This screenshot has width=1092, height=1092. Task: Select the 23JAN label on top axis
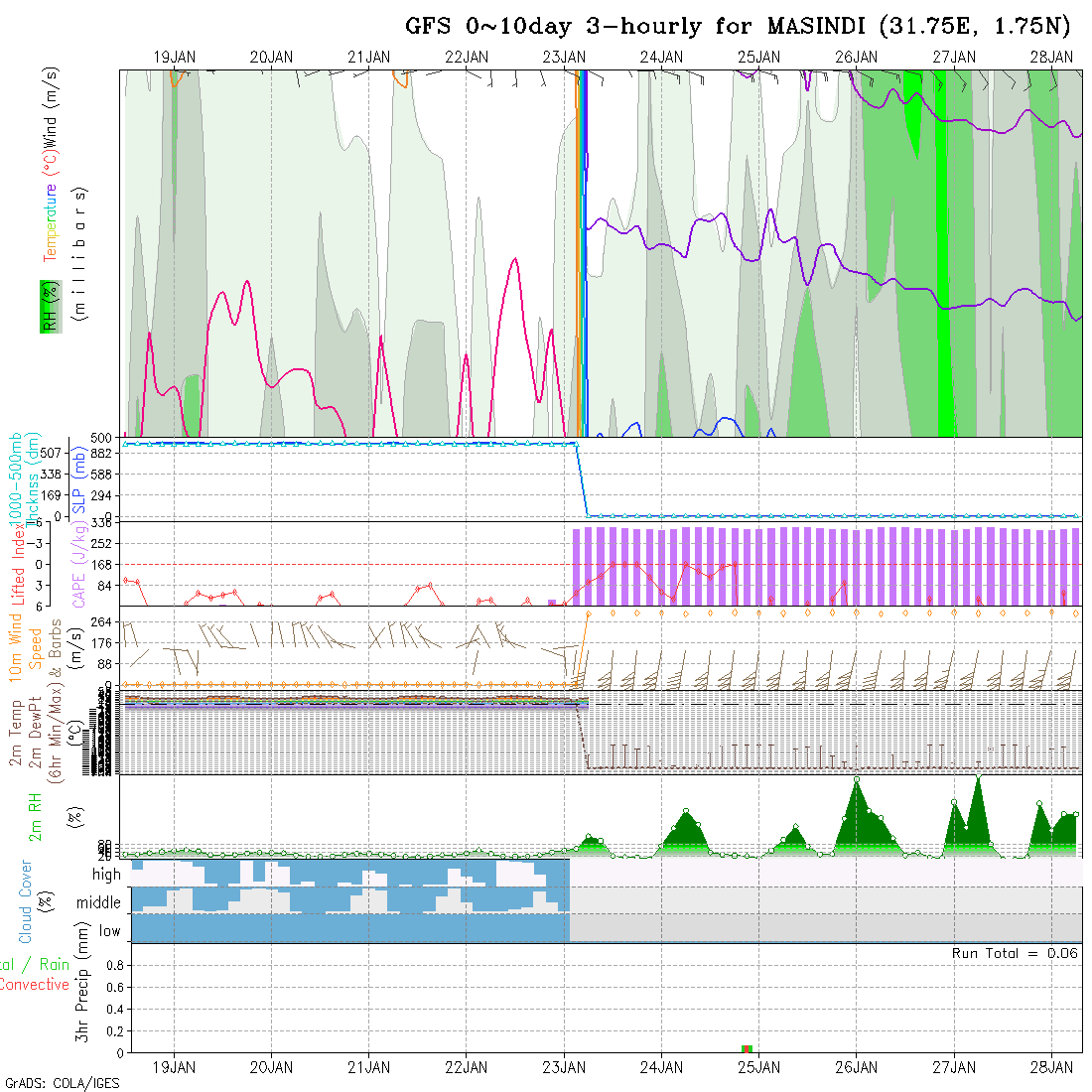[564, 58]
